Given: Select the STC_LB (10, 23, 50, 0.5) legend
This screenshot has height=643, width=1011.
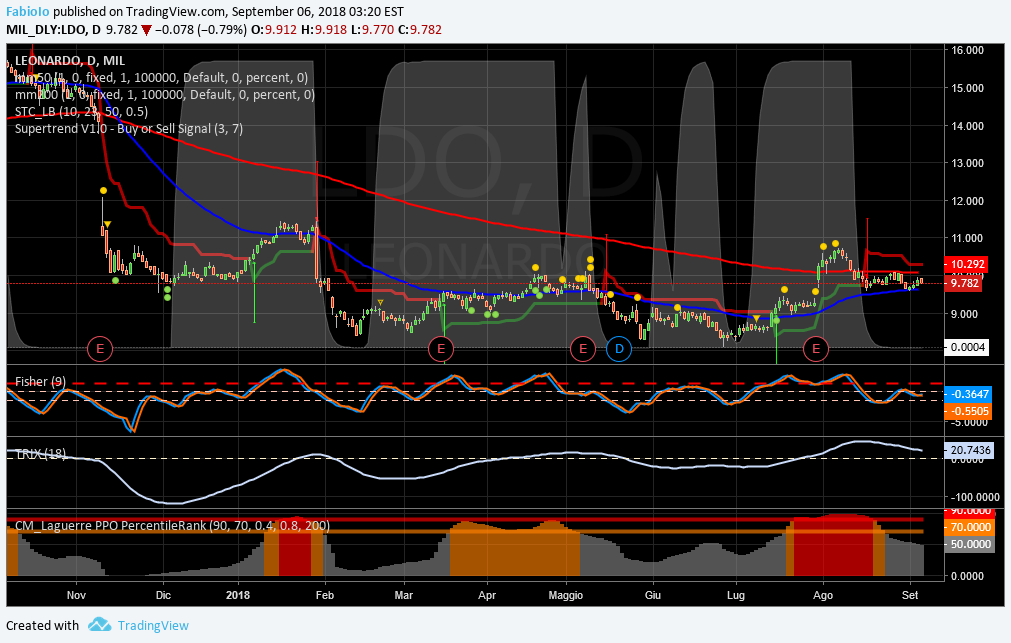Looking at the screenshot, I should 81,112.
